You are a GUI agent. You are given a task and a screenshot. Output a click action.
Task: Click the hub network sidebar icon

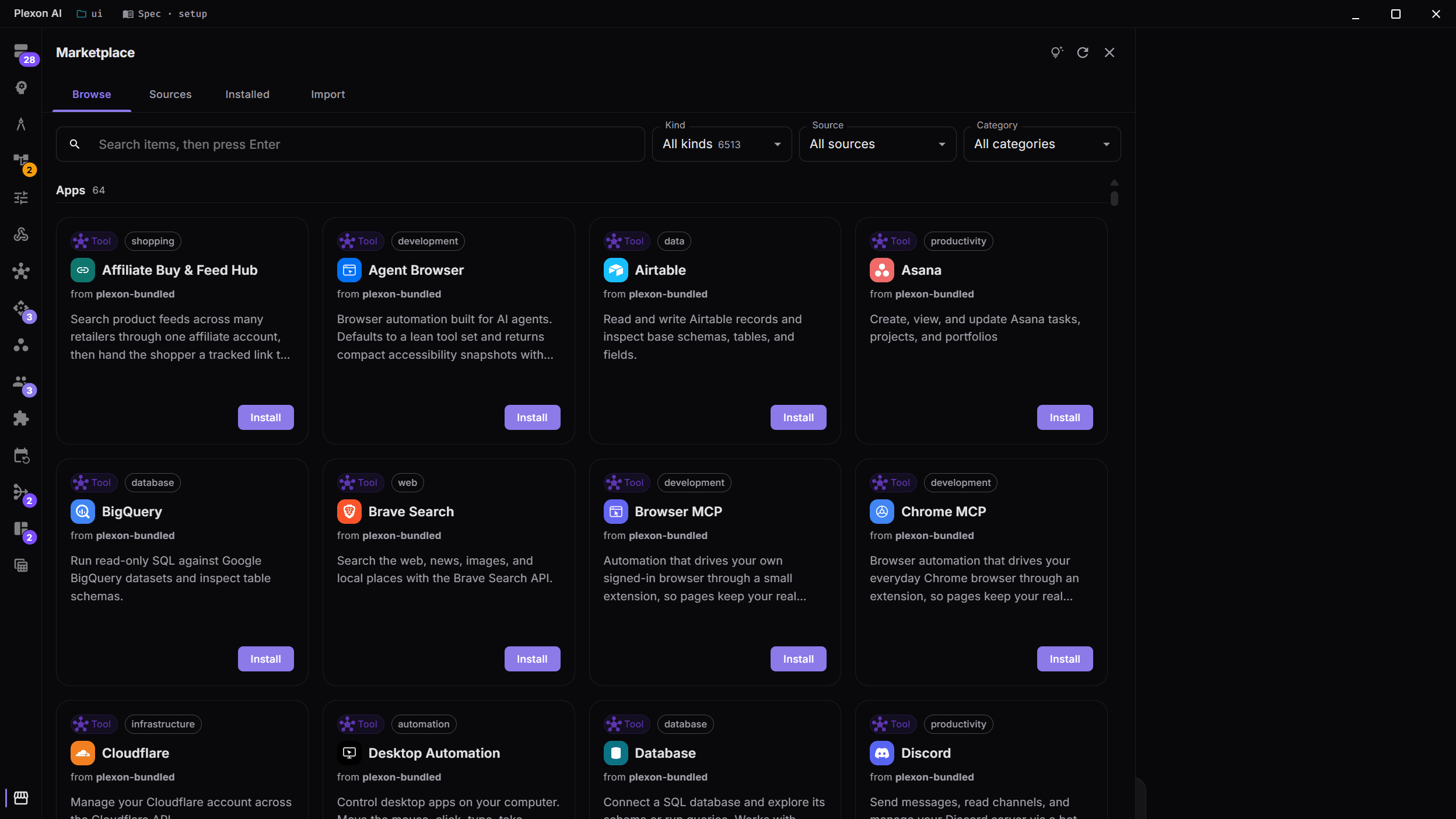21,271
